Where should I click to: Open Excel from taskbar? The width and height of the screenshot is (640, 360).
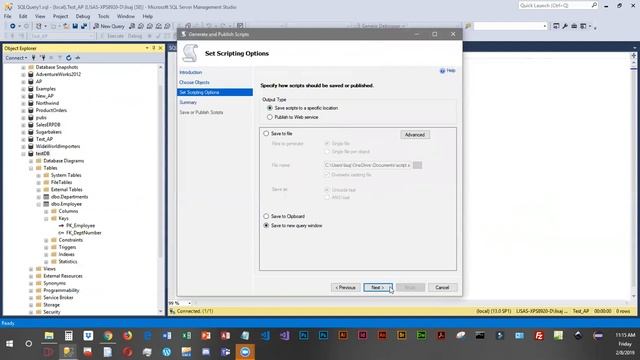click(187, 336)
